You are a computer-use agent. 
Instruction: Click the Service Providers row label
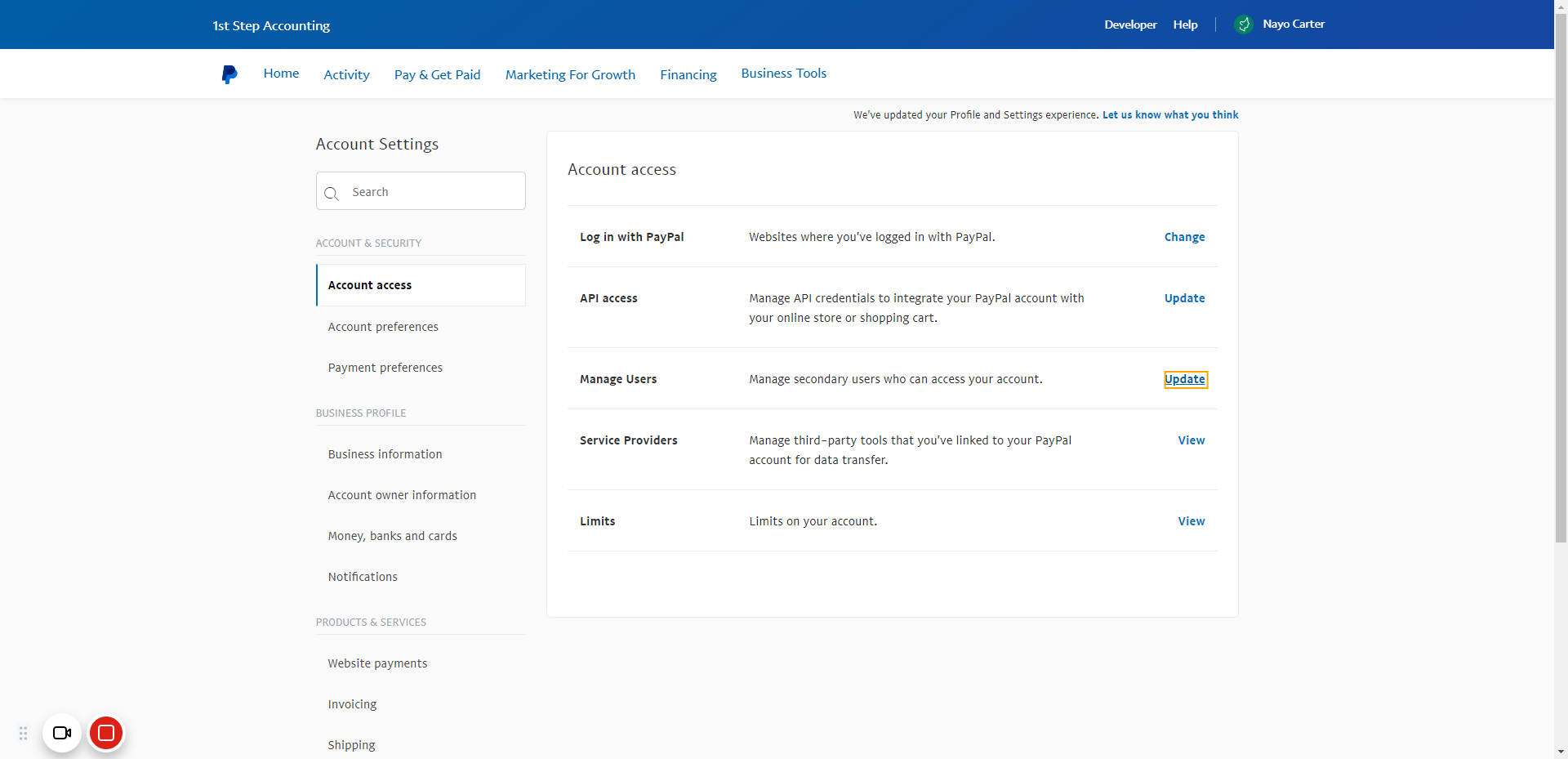pyautogui.click(x=629, y=440)
